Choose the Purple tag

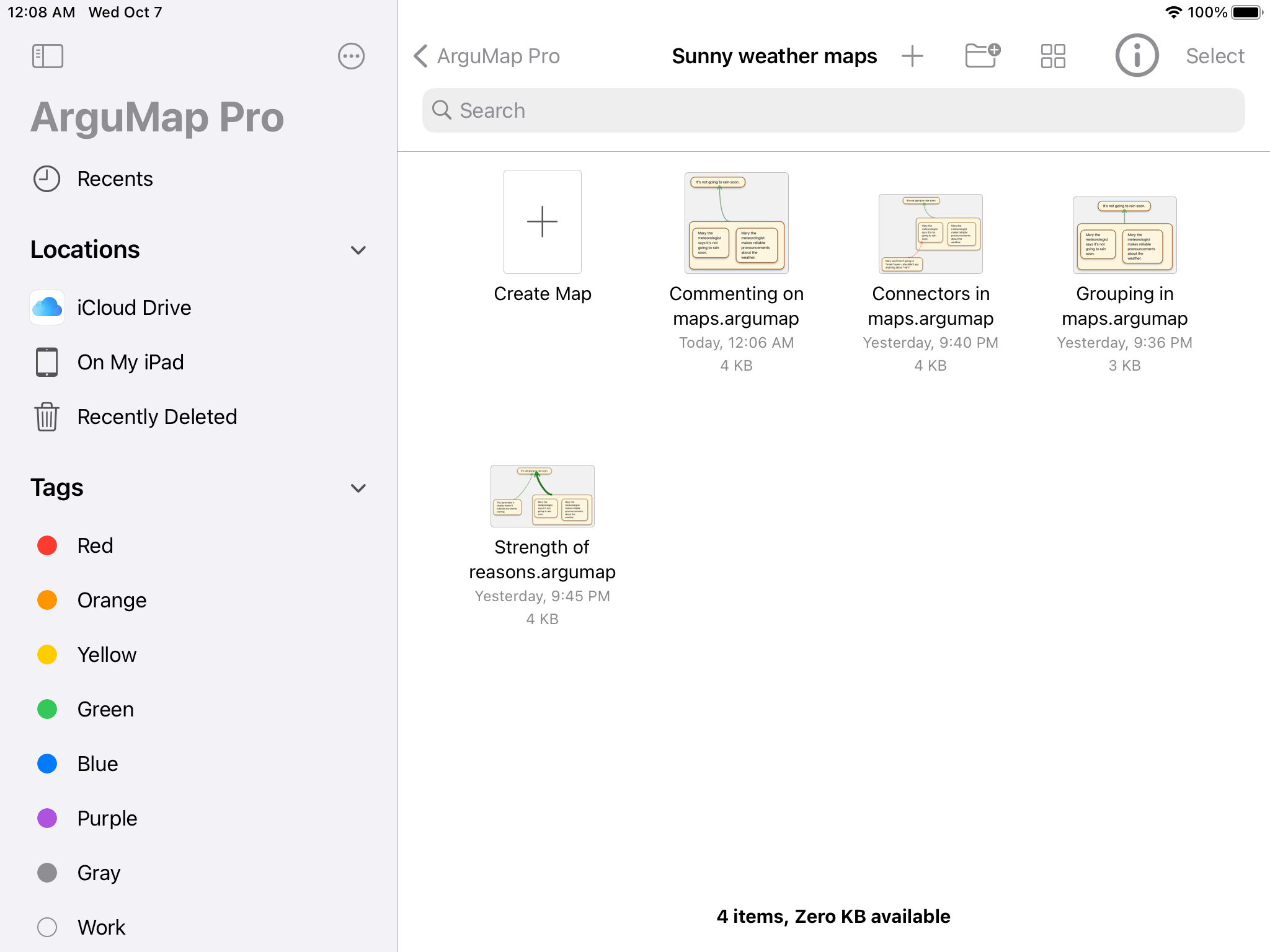(x=107, y=818)
